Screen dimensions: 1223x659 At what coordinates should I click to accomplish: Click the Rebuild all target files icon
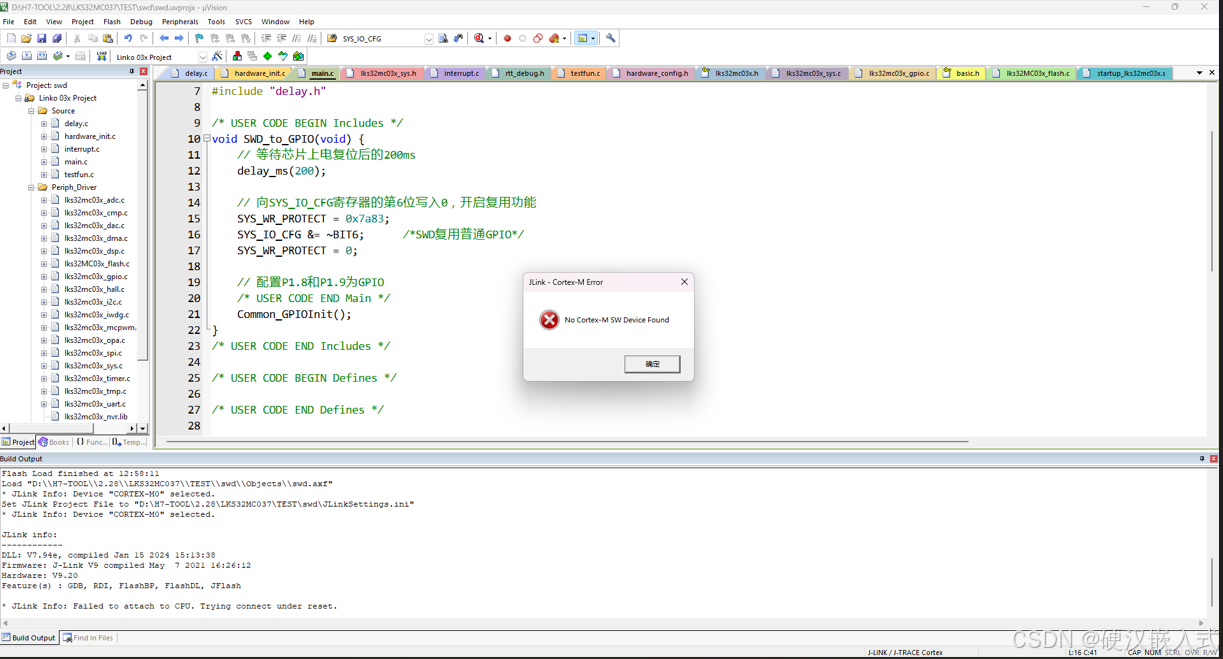pyautogui.click(x=42, y=57)
